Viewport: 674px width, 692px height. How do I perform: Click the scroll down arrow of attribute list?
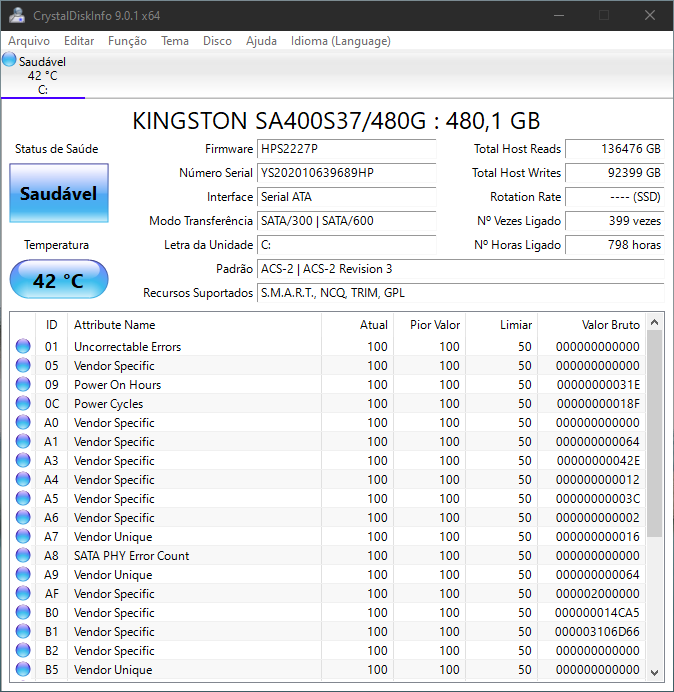point(655,673)
